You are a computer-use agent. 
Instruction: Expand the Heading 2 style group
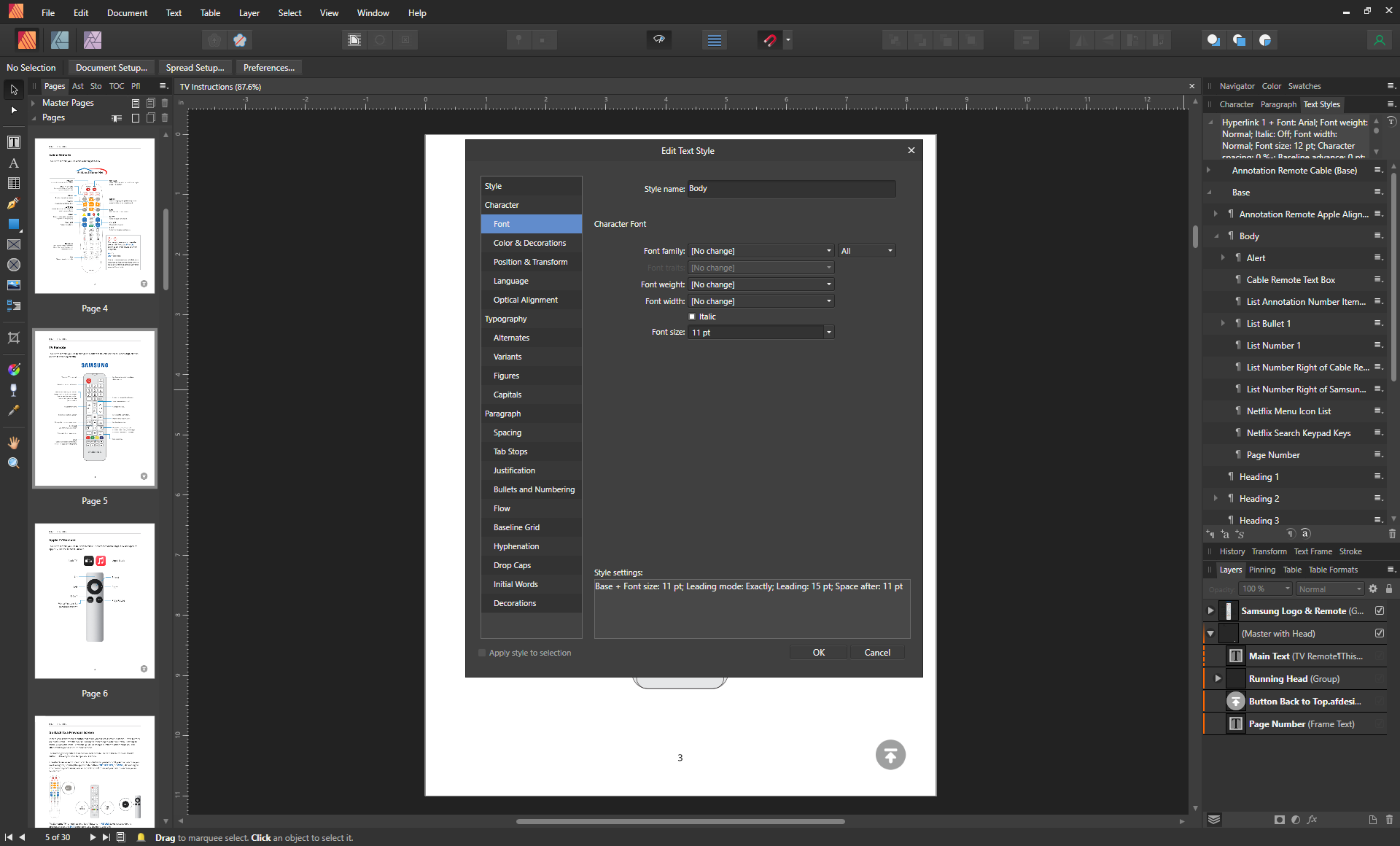[x=1216, y=498]
